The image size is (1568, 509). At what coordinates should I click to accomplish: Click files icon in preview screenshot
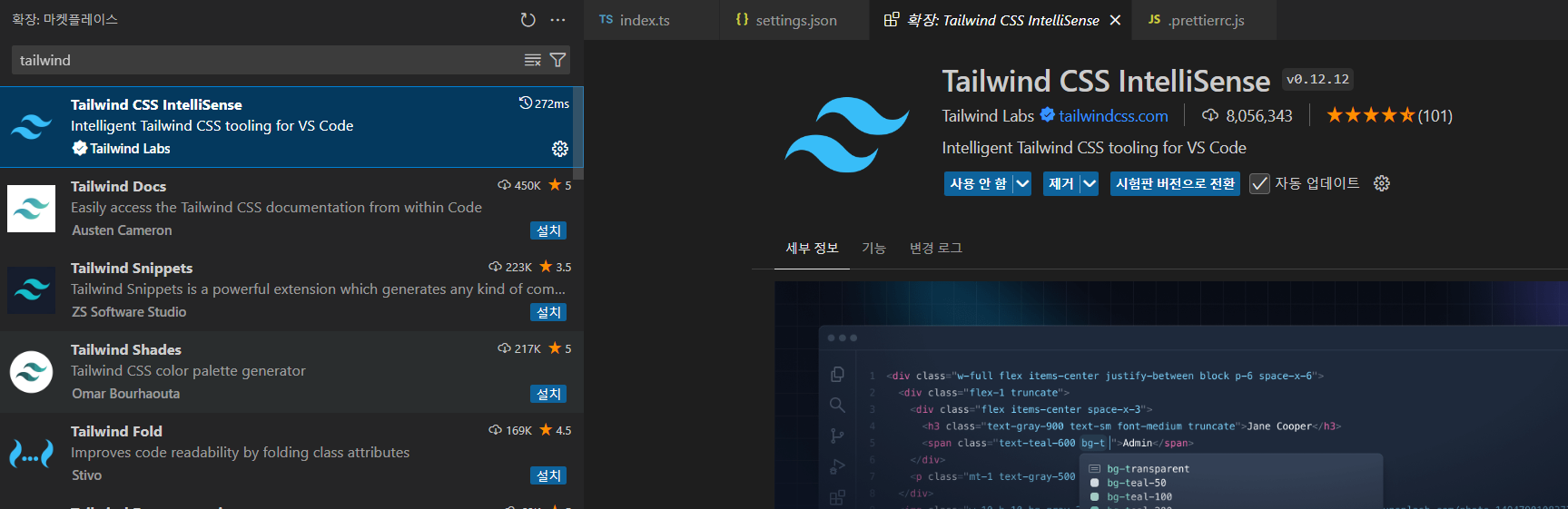click(x=837, y=374)
